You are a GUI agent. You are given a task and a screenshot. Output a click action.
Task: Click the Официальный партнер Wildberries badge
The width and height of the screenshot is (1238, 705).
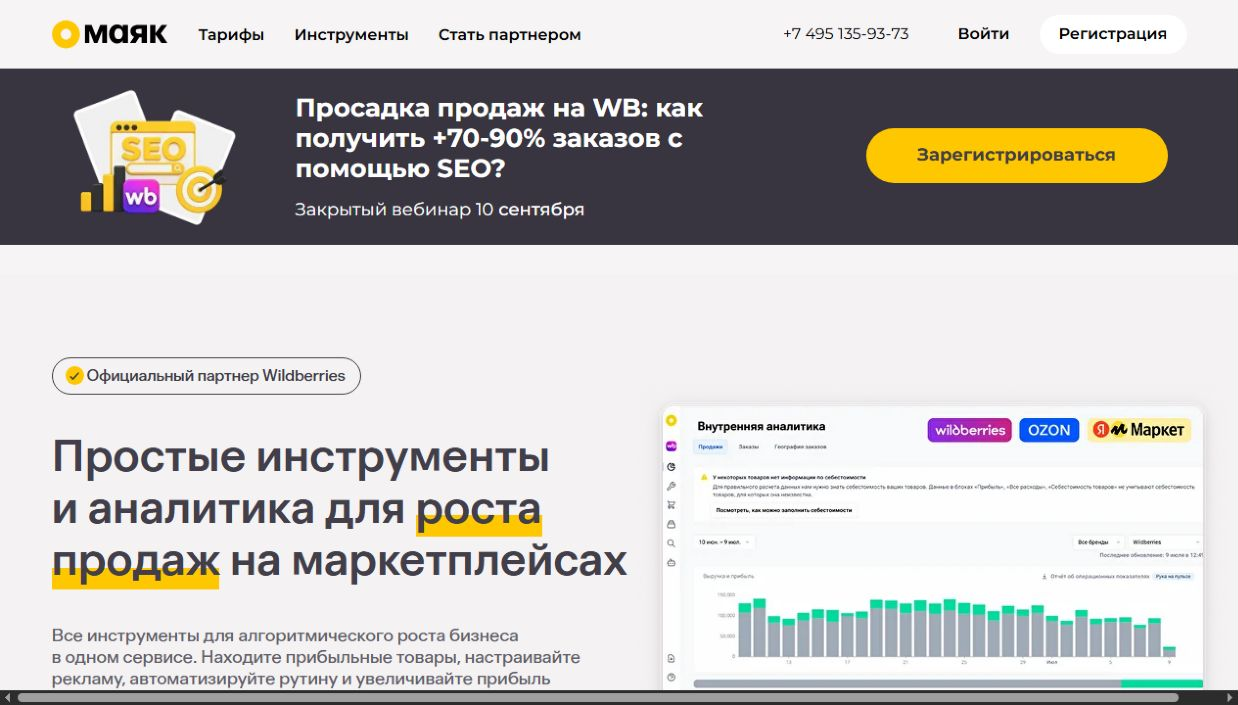point(206,376)
